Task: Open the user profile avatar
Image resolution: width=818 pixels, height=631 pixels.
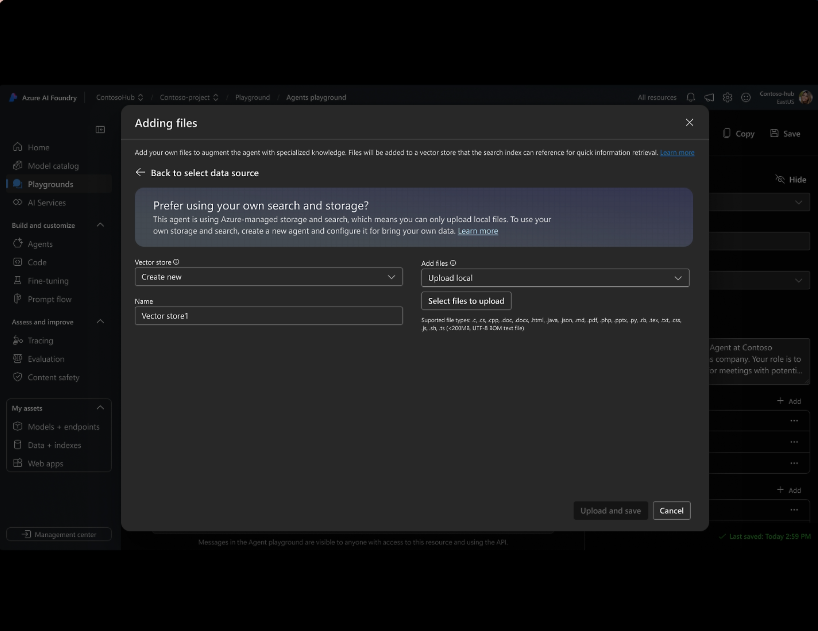Action: point(805,97)
